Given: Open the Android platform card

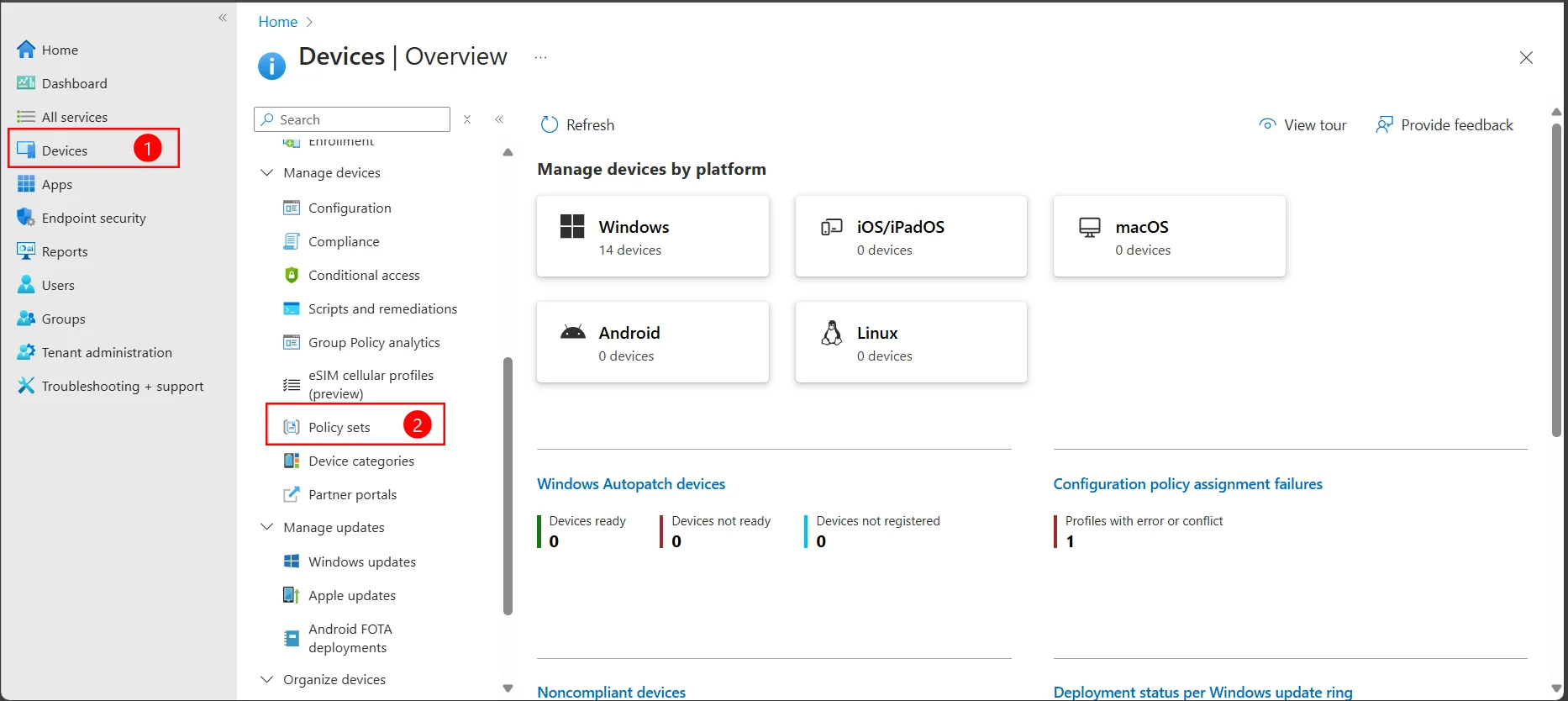Looking at the screenshot, I should tap(653, 342).
